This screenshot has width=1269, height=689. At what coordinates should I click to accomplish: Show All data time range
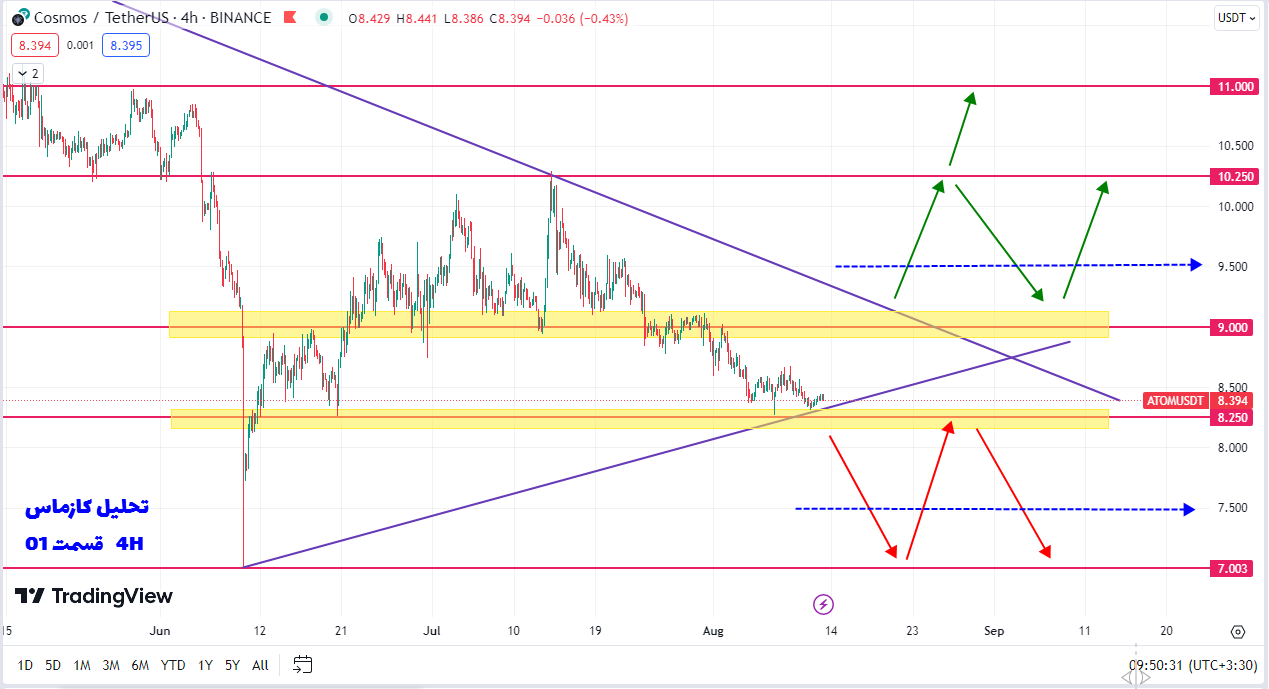click(260, 665)
